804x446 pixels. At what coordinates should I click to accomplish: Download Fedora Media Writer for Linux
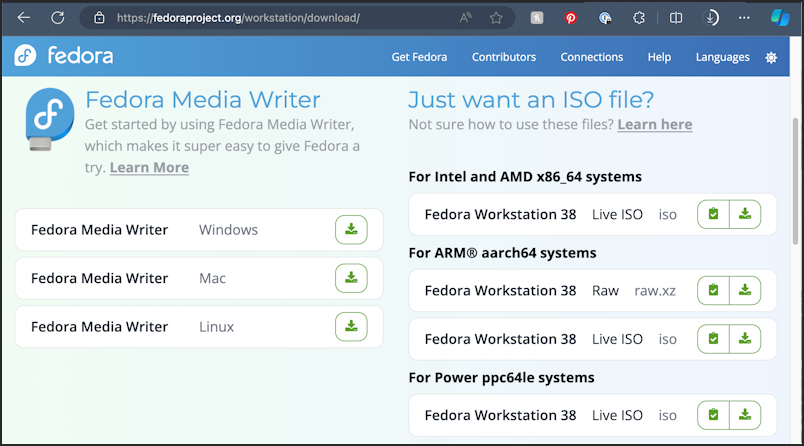pyautogui.click(x=351, y=327)
